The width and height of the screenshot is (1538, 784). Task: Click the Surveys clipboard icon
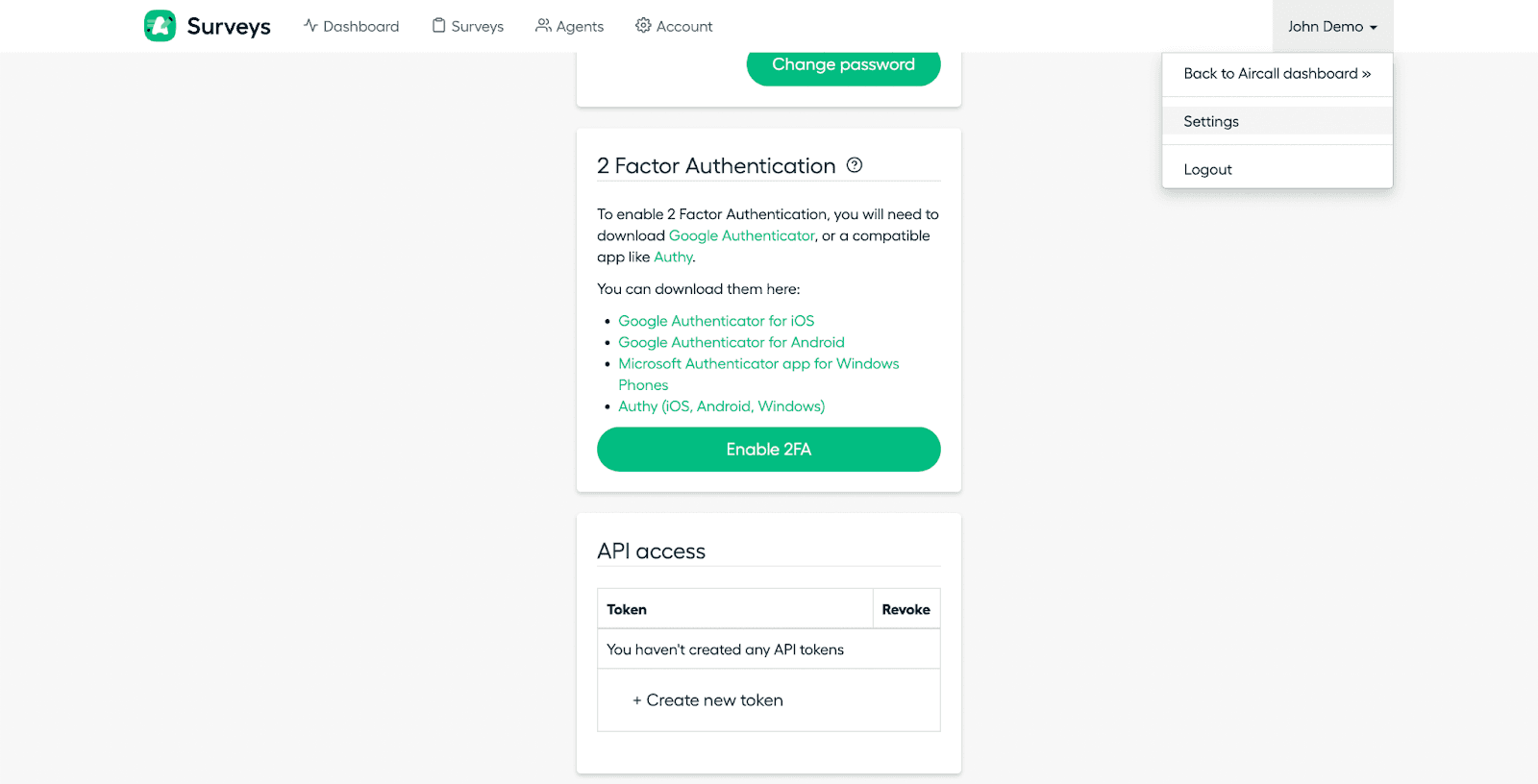(438, 26)
